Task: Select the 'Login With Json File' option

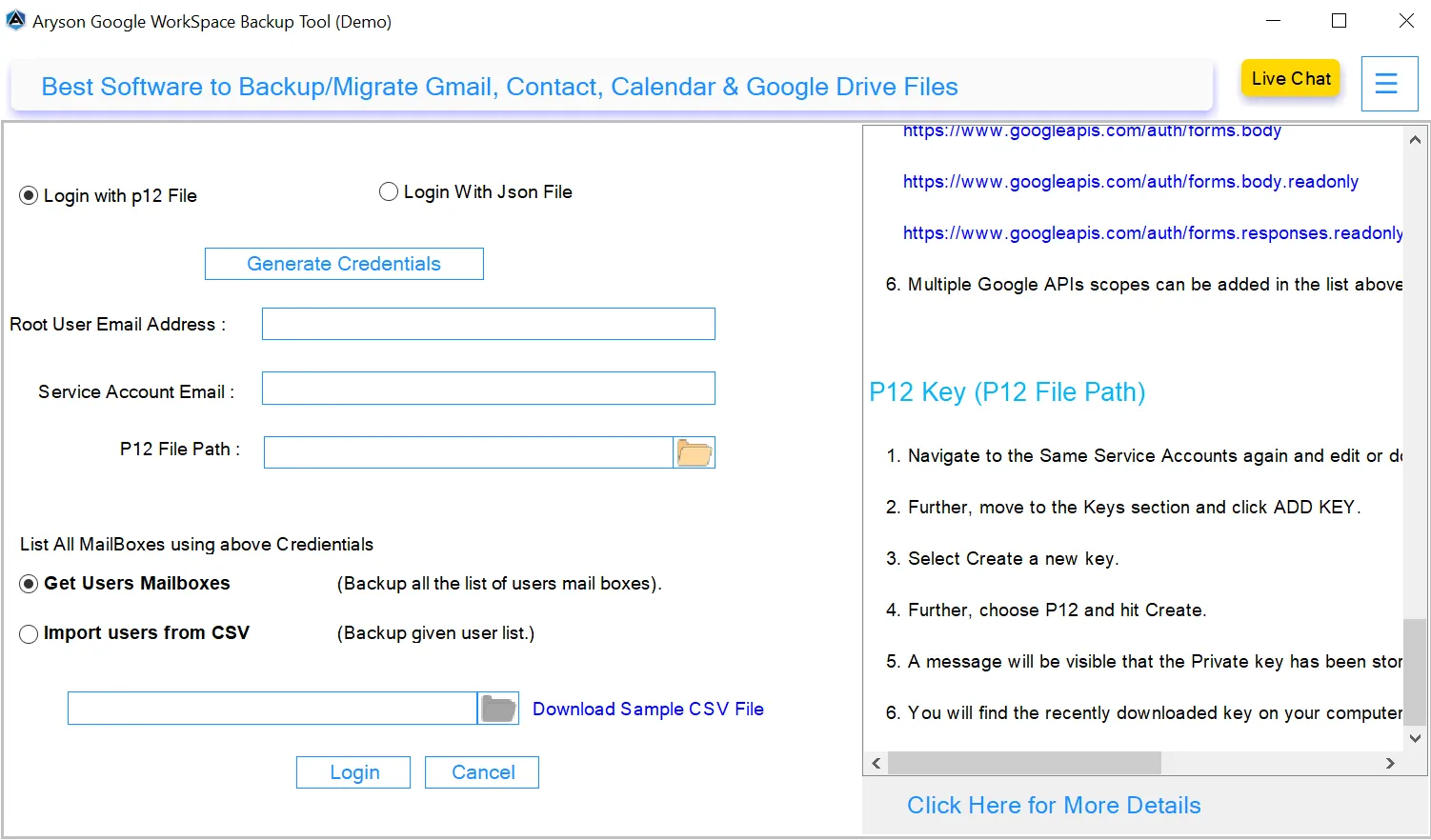Action: click(x=389, y=191)
